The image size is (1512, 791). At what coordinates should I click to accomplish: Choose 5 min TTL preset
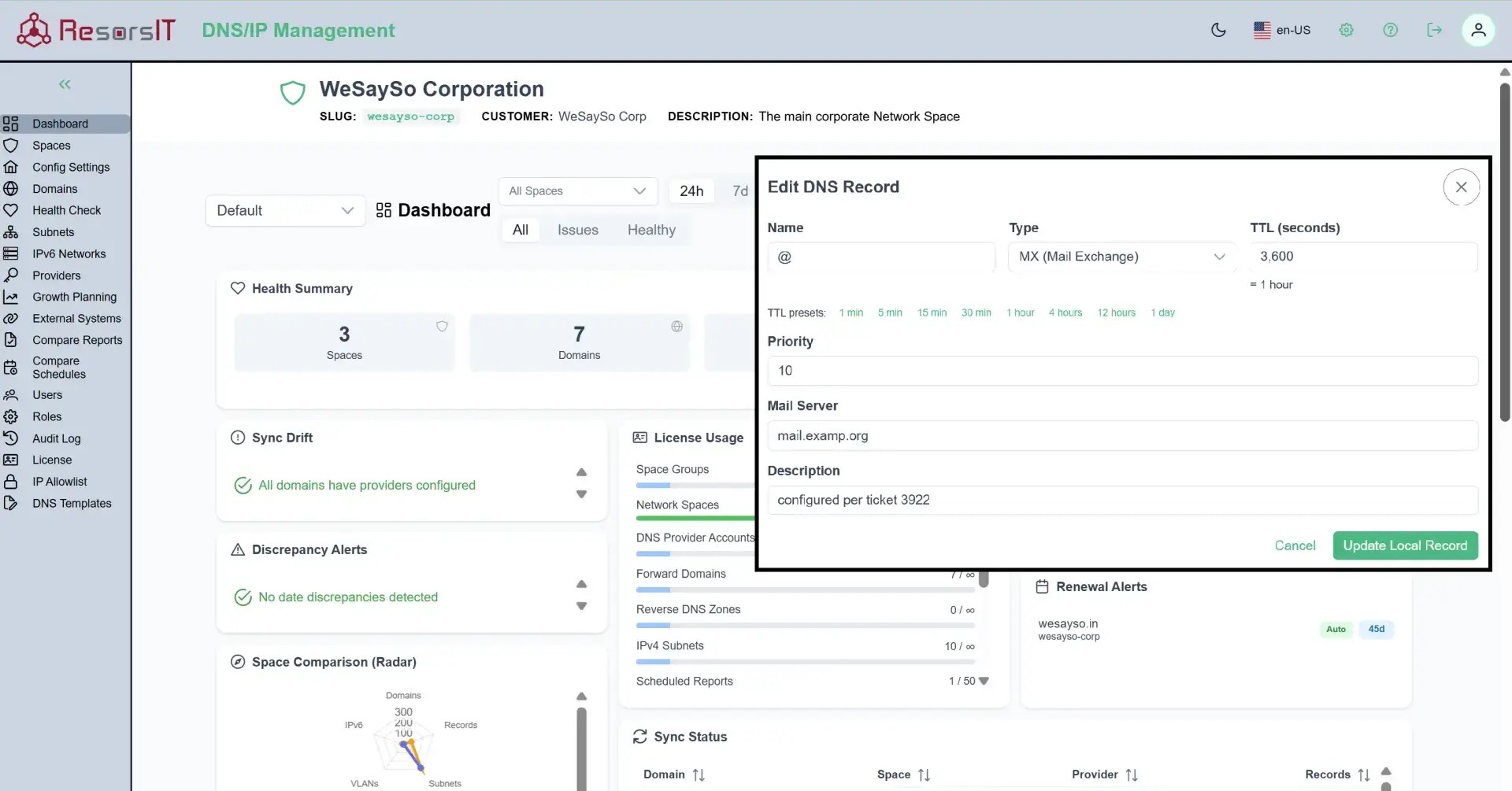point(890,312)
